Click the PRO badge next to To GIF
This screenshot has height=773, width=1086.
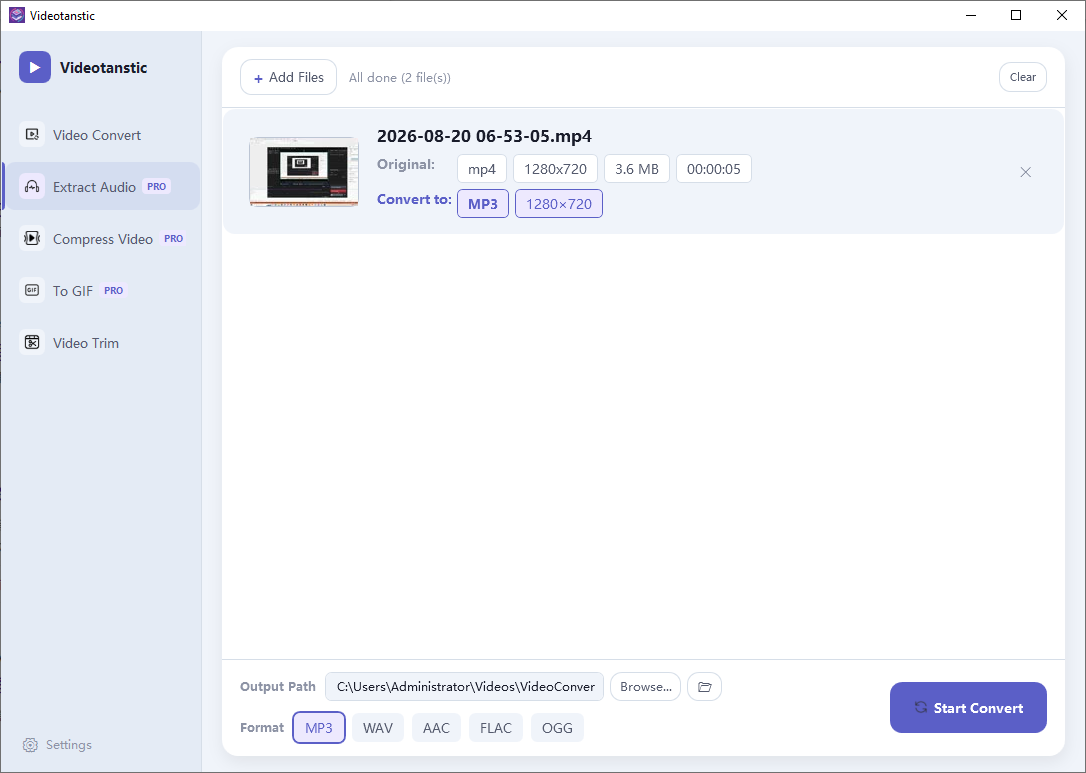click(114, 290)
